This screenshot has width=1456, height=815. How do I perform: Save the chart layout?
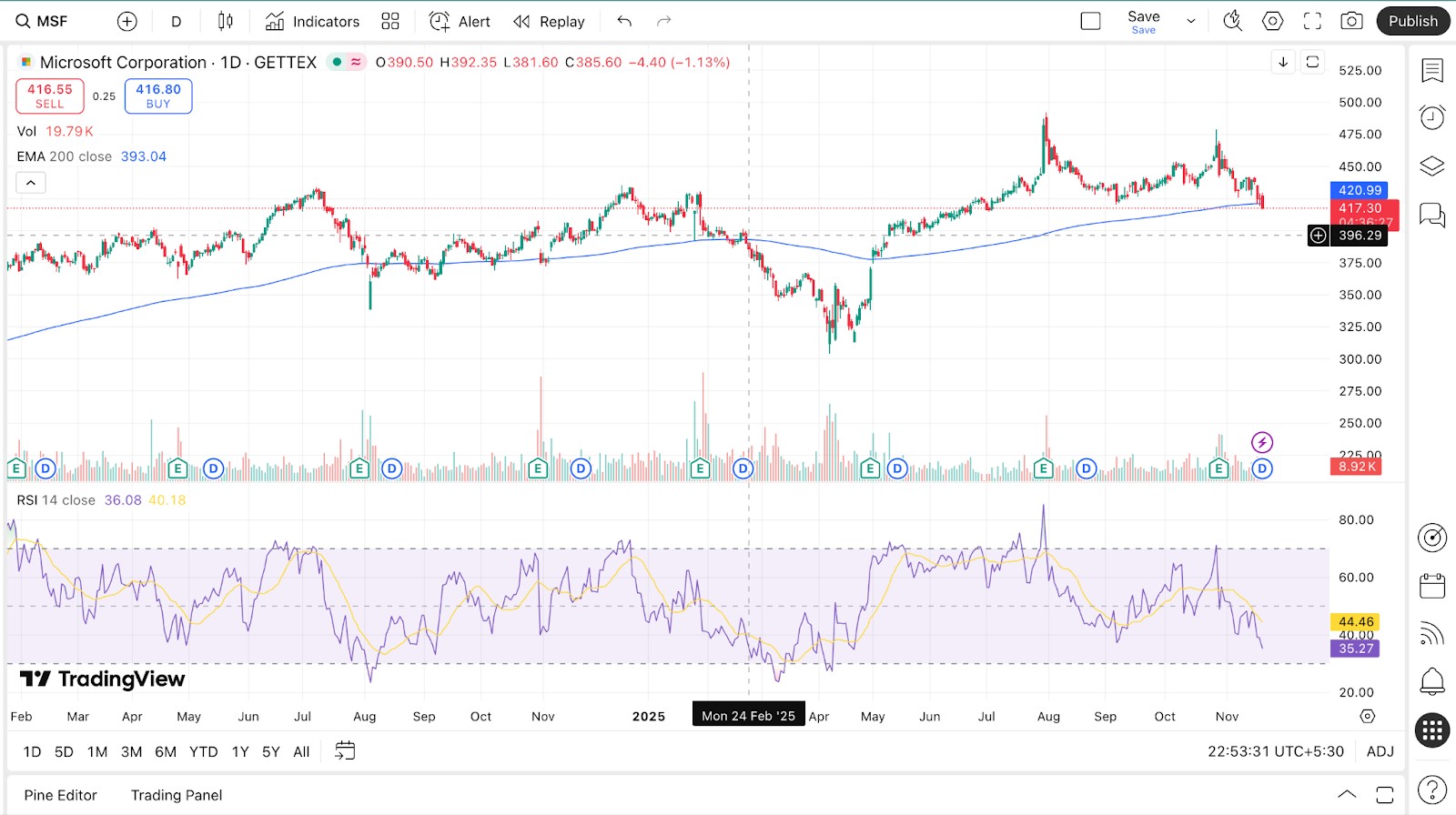coord(1144,22)
